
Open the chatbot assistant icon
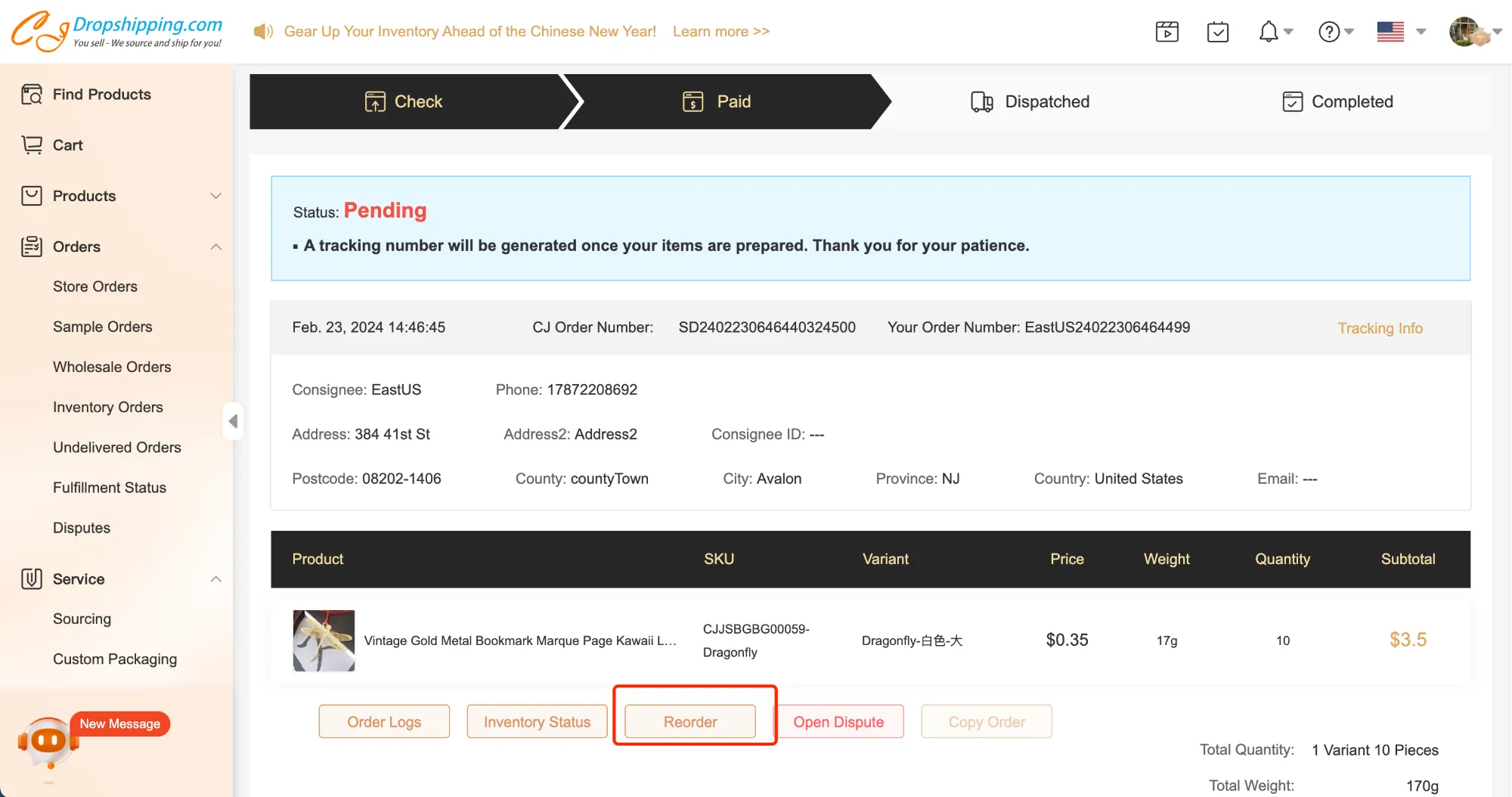point(48,741)
